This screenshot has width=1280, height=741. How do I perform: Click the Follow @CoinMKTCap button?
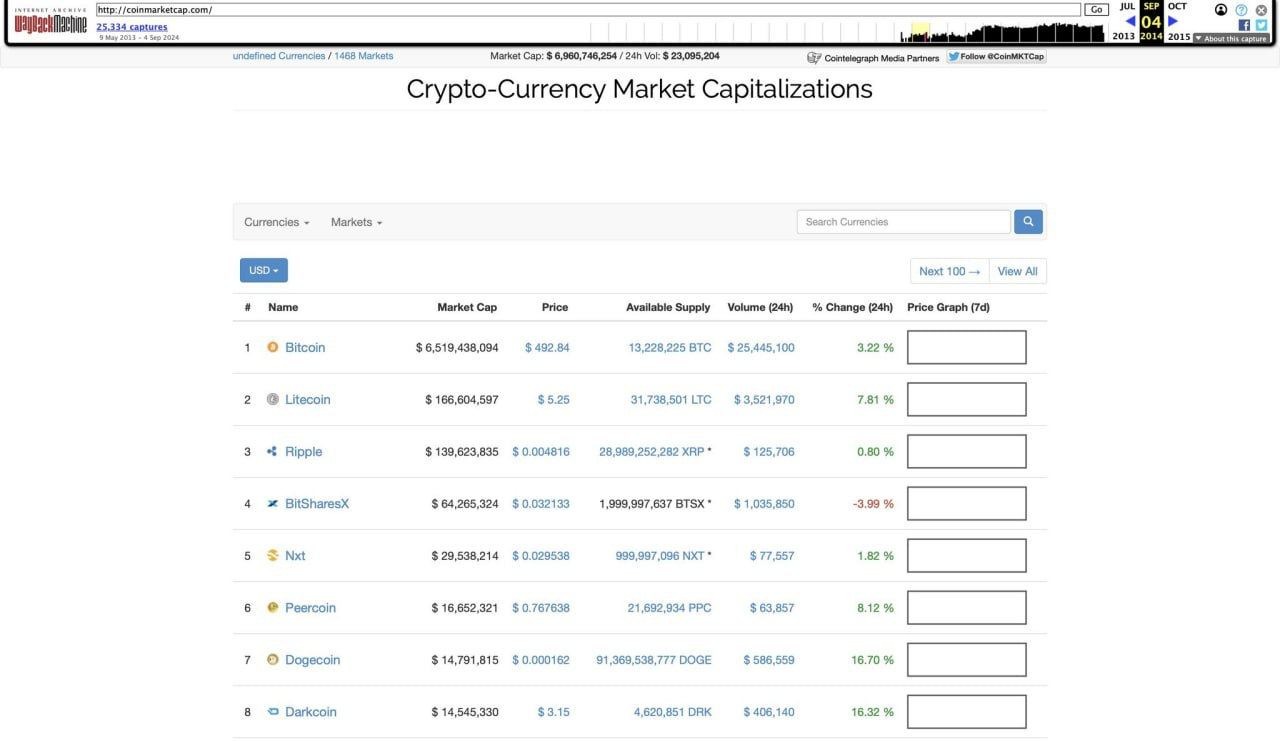click(996, 57)
